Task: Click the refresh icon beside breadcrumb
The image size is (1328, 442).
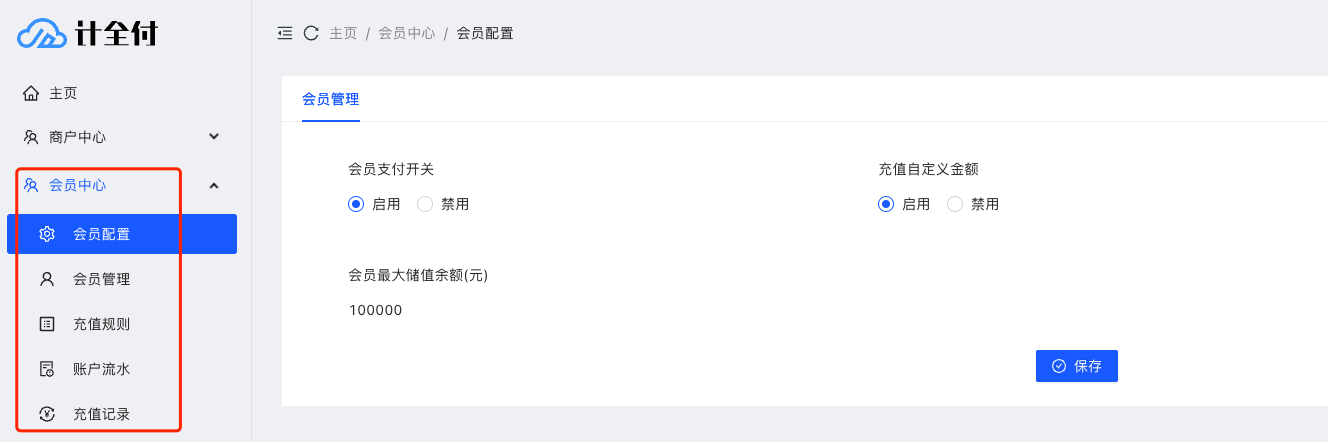Action: click(x=311, y=33)
